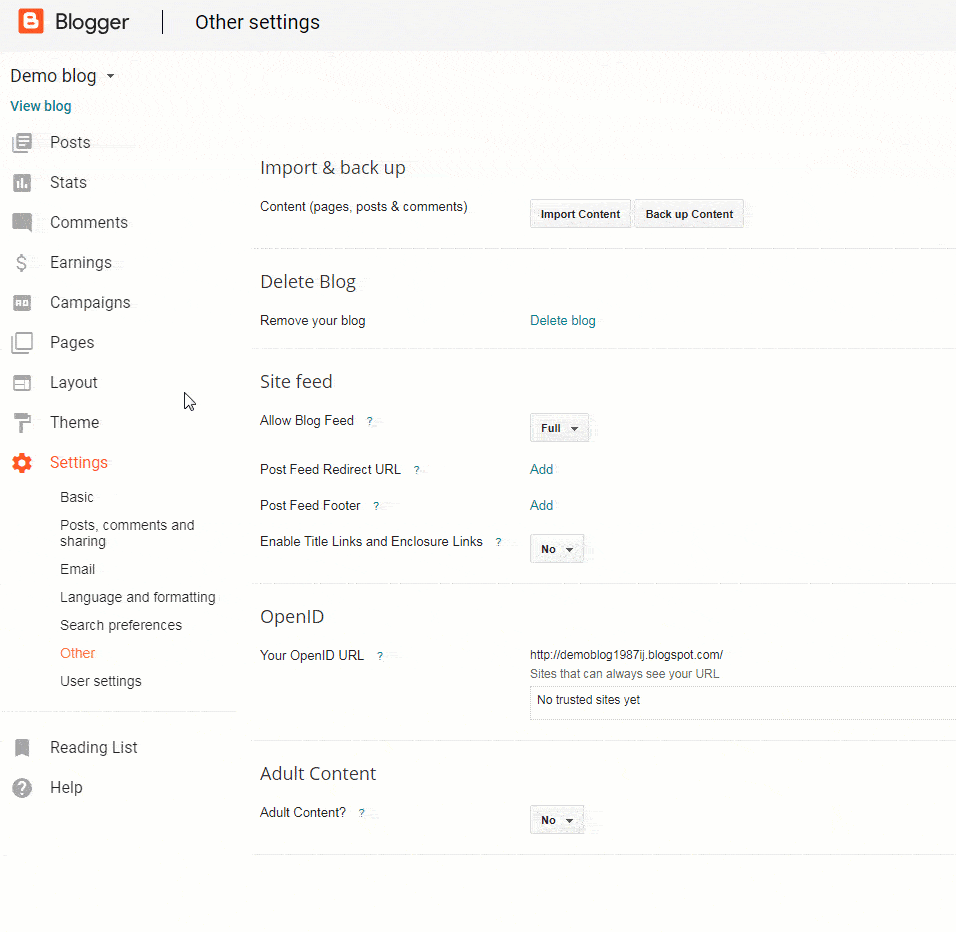Screen dimensions: 956x932
Task: Select the Settings gear icon
Action: (22, 462)
